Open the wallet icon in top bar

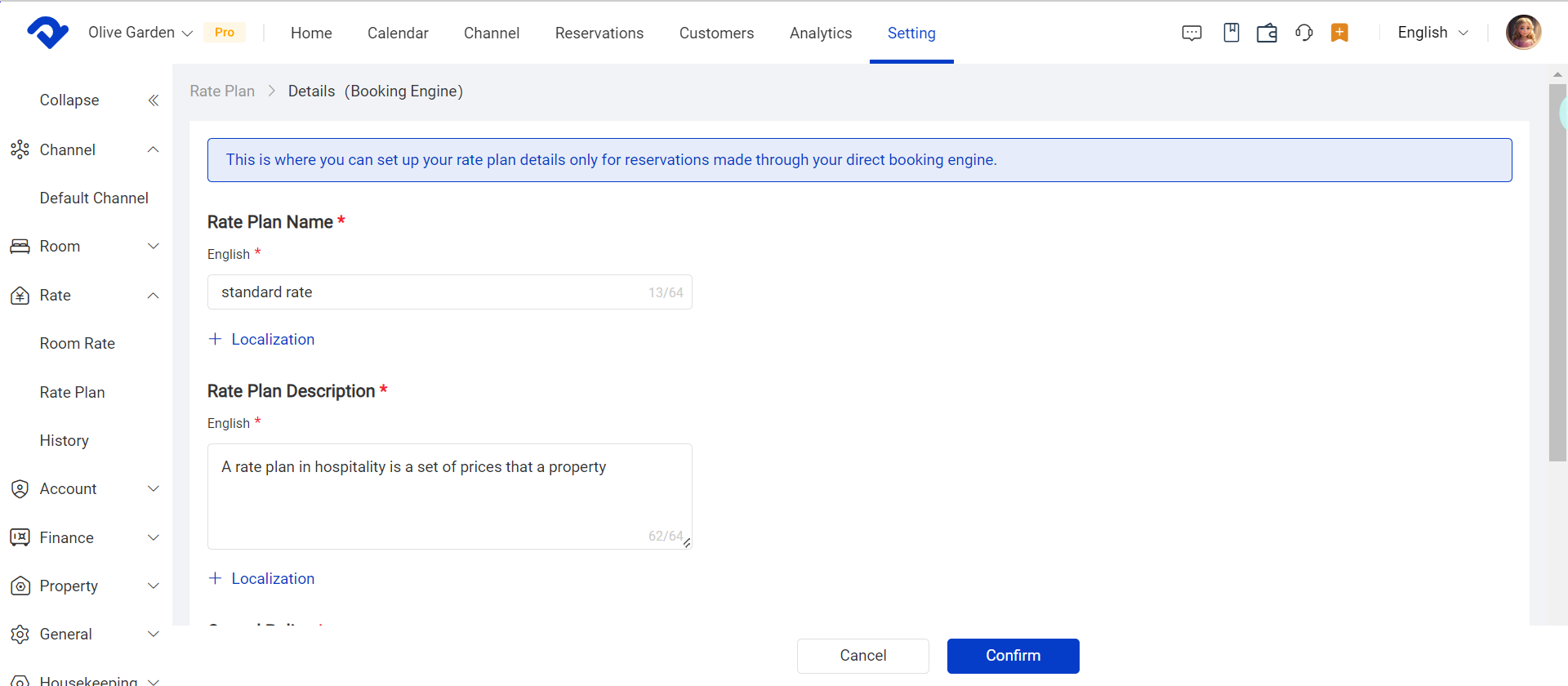1267,33
